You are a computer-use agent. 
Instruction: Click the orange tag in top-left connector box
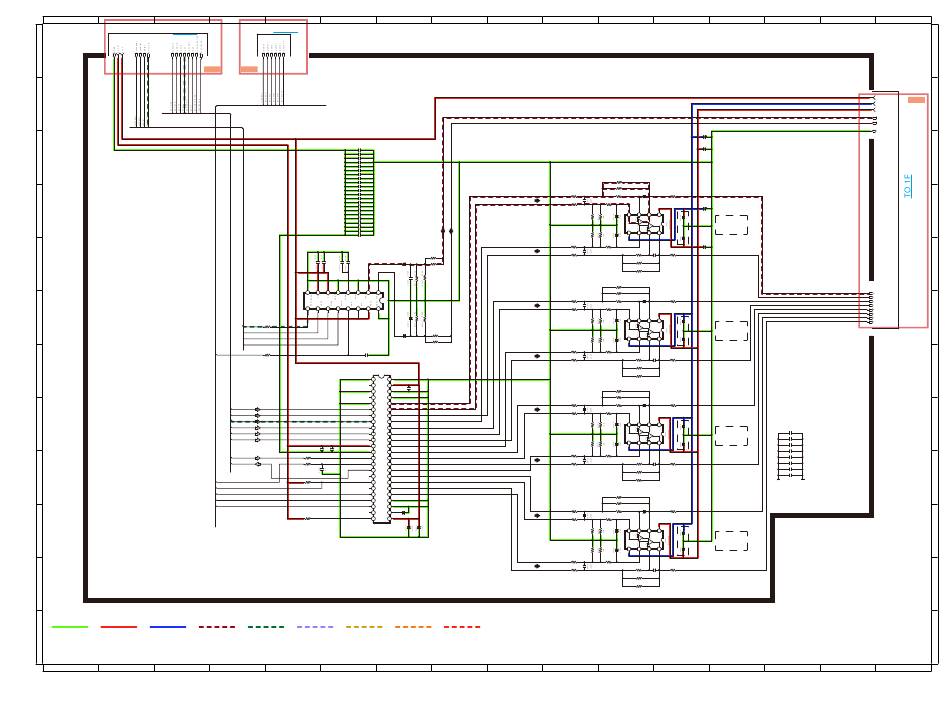pos(212,70)
